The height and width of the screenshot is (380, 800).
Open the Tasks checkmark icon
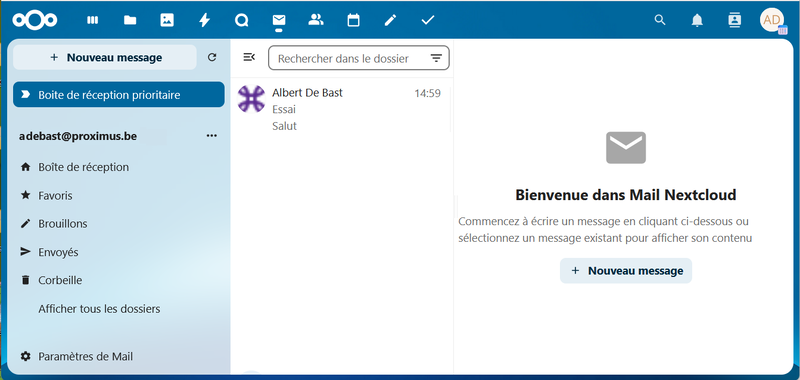pos(428,20)
